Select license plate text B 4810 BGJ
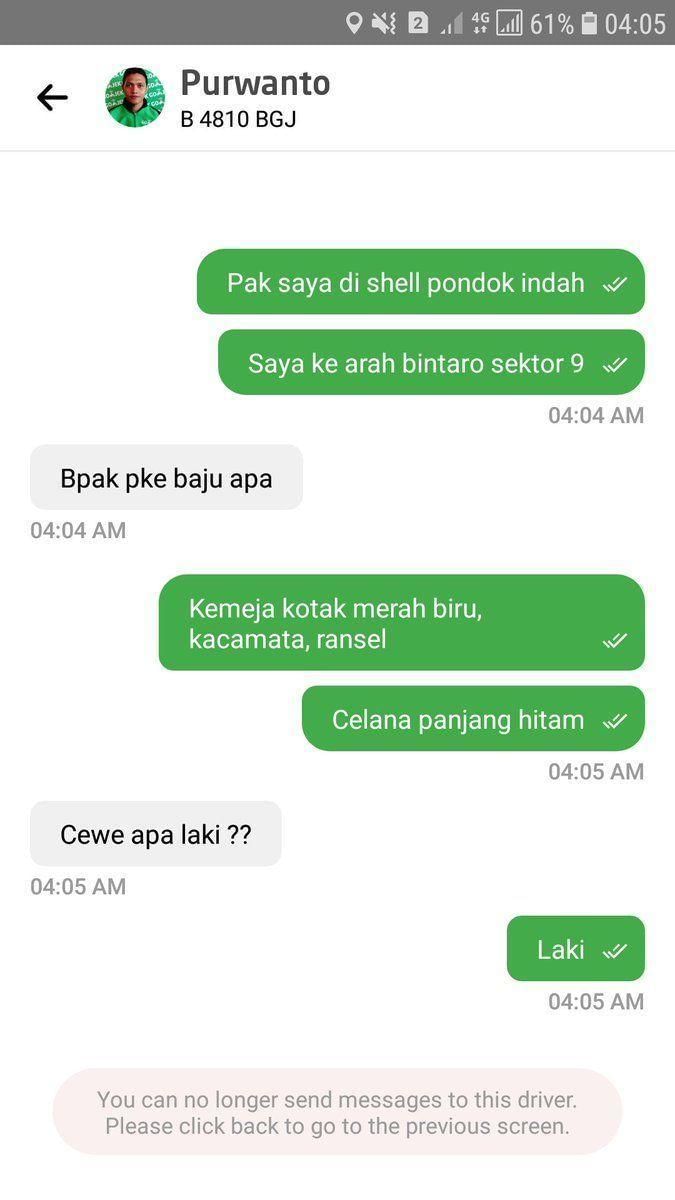Screen dimensions: 675x1200 [x=238, y=119]
